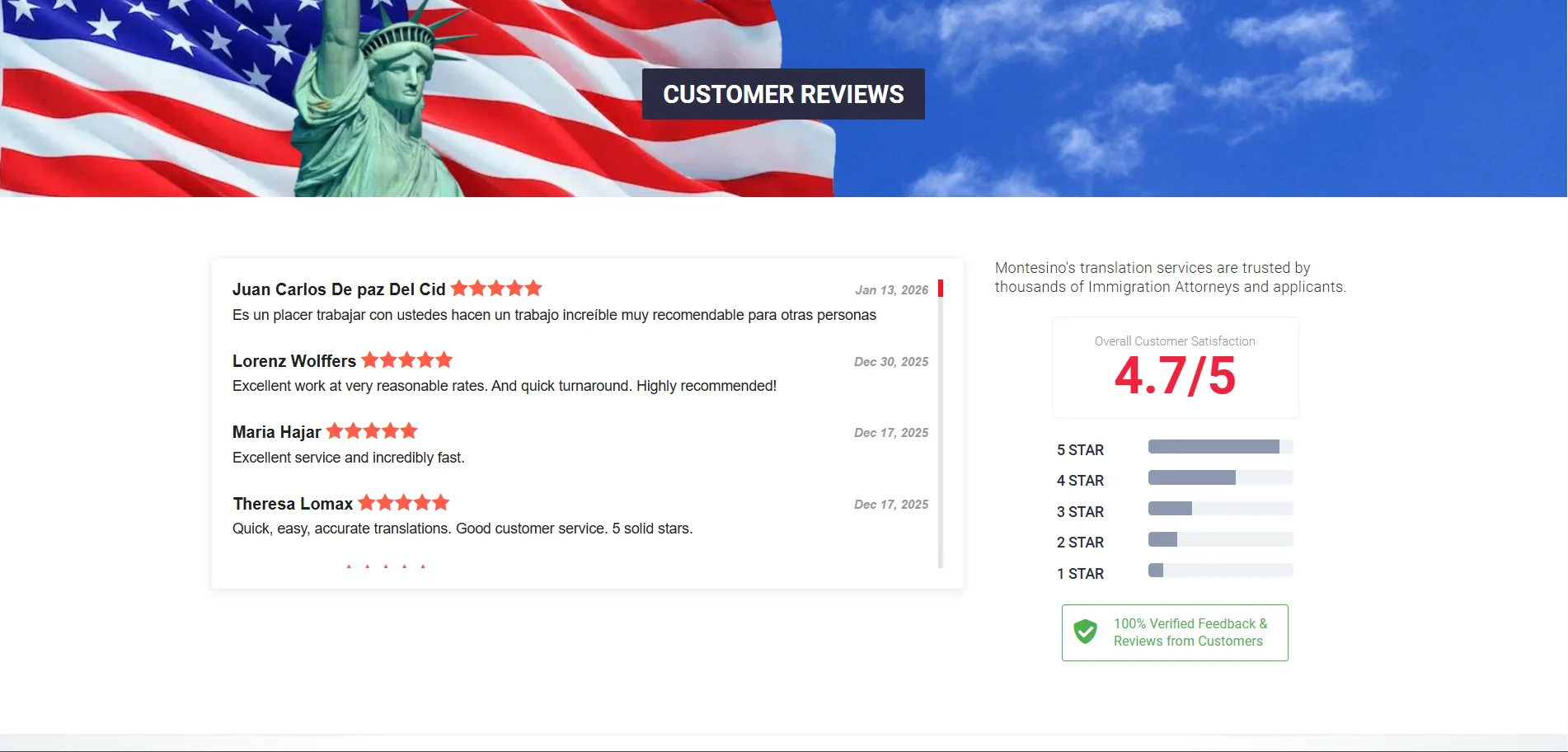
Task: Click the CUSTOMER REVIEWS heading banner
Action: tap(783, 94)
